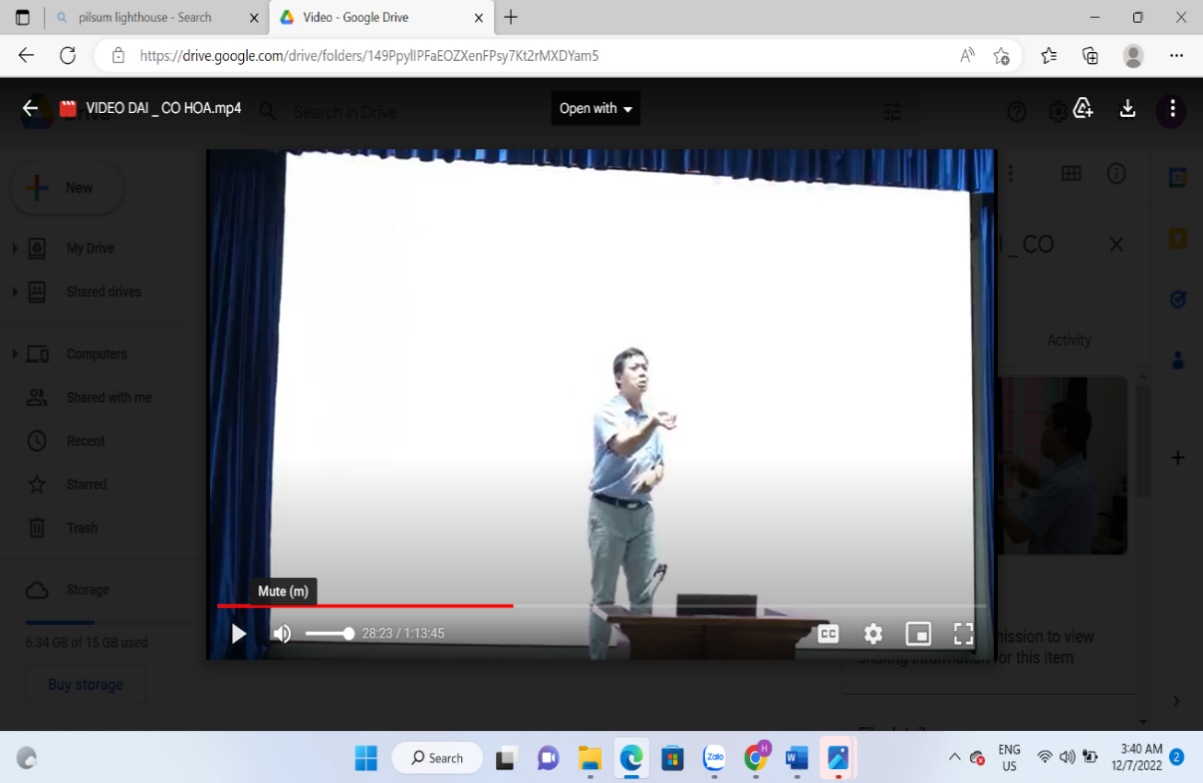Add this page to browser favorites
Viewport: 1203px width, 783px height.
(1001, 56)
